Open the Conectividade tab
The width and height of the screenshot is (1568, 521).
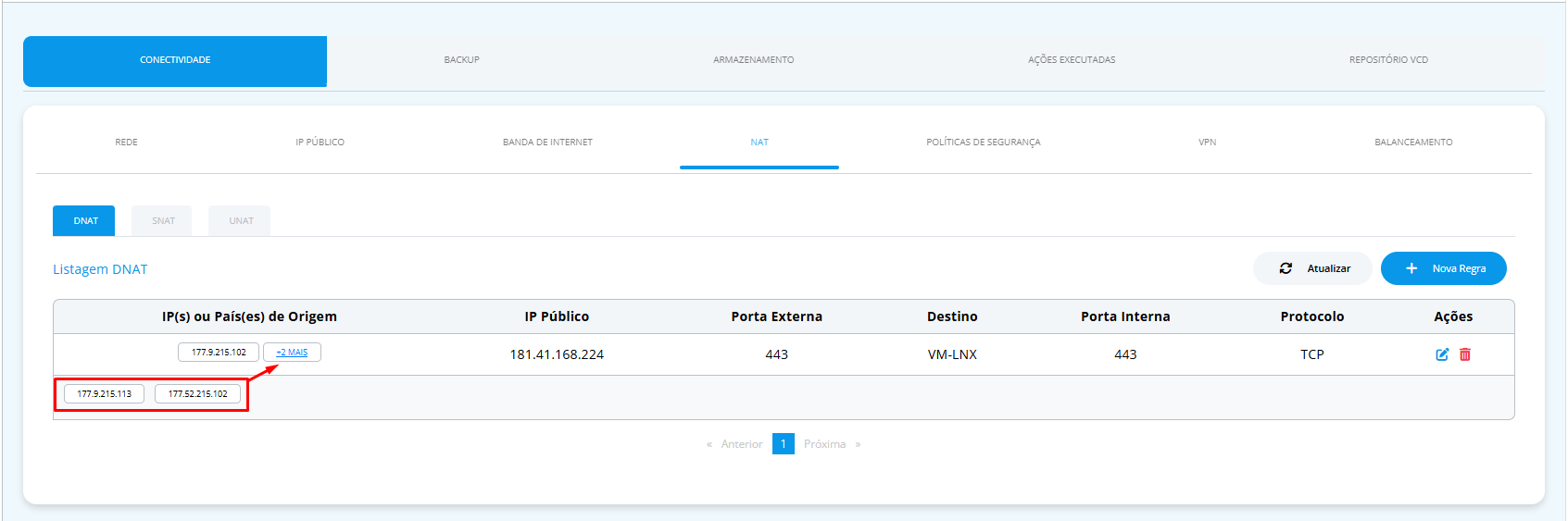175,61
